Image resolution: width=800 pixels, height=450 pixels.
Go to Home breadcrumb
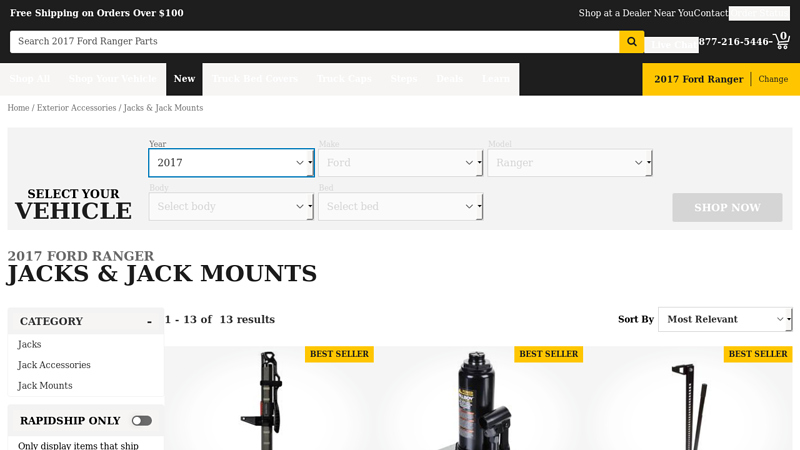(x=18, y=108)
